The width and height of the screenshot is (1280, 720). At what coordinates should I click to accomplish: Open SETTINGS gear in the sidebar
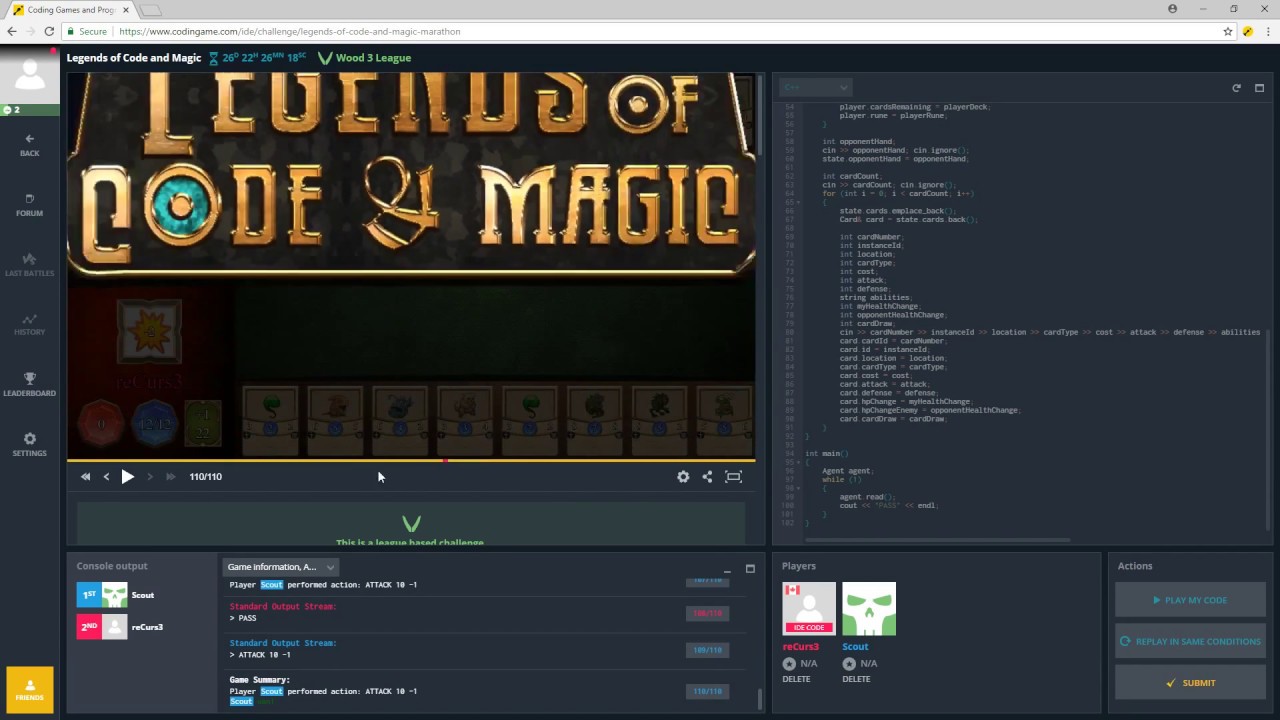click(x=30, y=445)
